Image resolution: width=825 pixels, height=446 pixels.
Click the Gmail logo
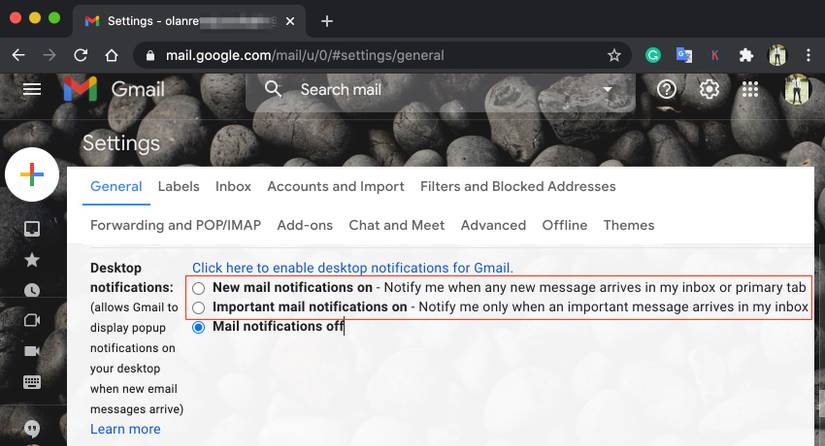(114, 89)
